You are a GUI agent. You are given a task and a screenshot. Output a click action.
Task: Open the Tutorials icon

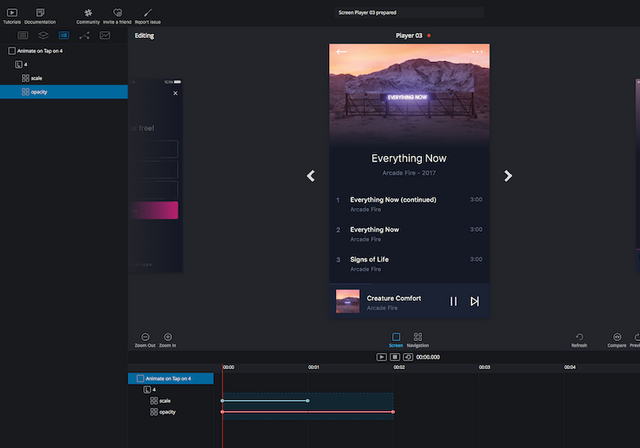[x=12, y=13]
